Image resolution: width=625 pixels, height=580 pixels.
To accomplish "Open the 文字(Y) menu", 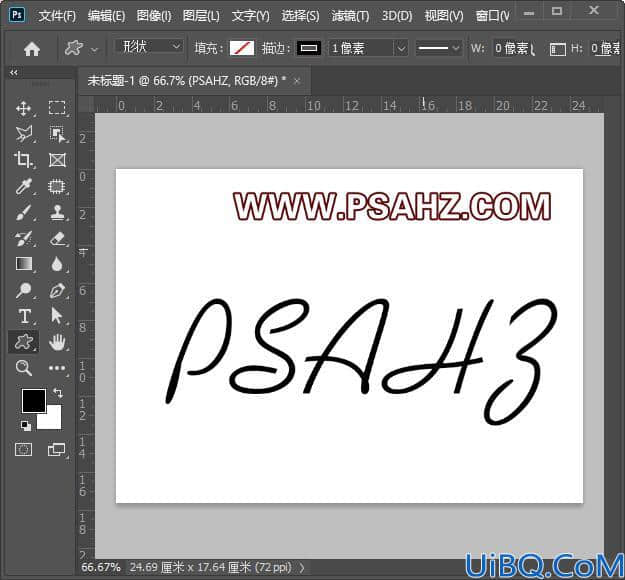I will point(251,16).
